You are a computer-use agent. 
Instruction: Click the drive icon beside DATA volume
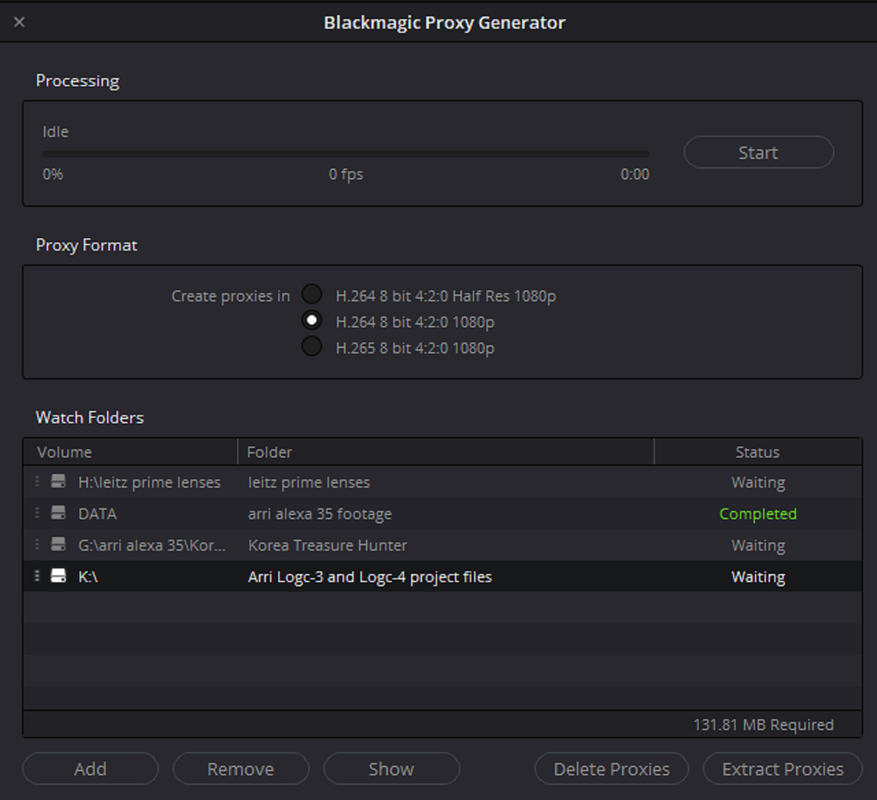point(59,514)
